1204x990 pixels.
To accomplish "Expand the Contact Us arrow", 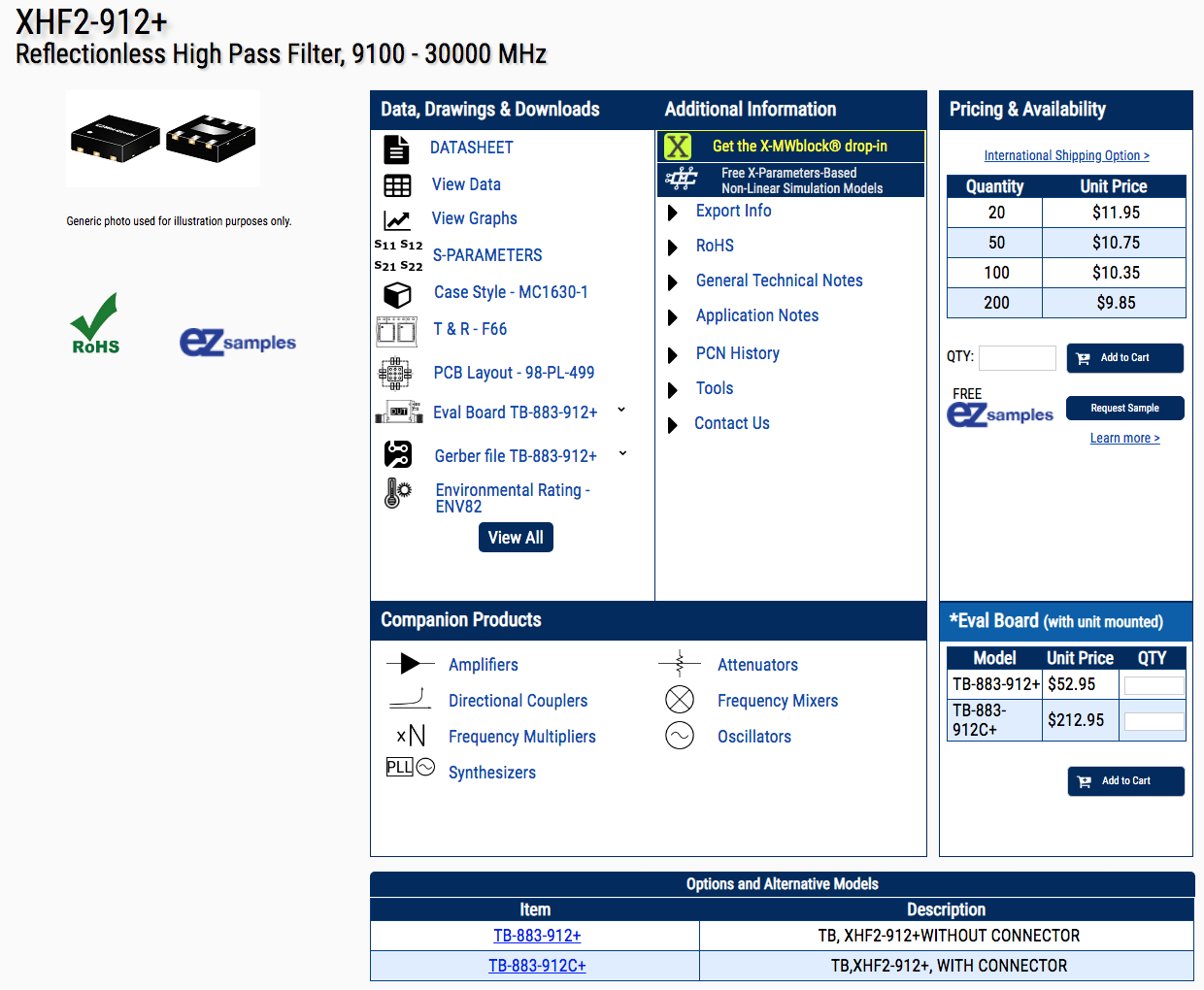I will click(672, 425).
